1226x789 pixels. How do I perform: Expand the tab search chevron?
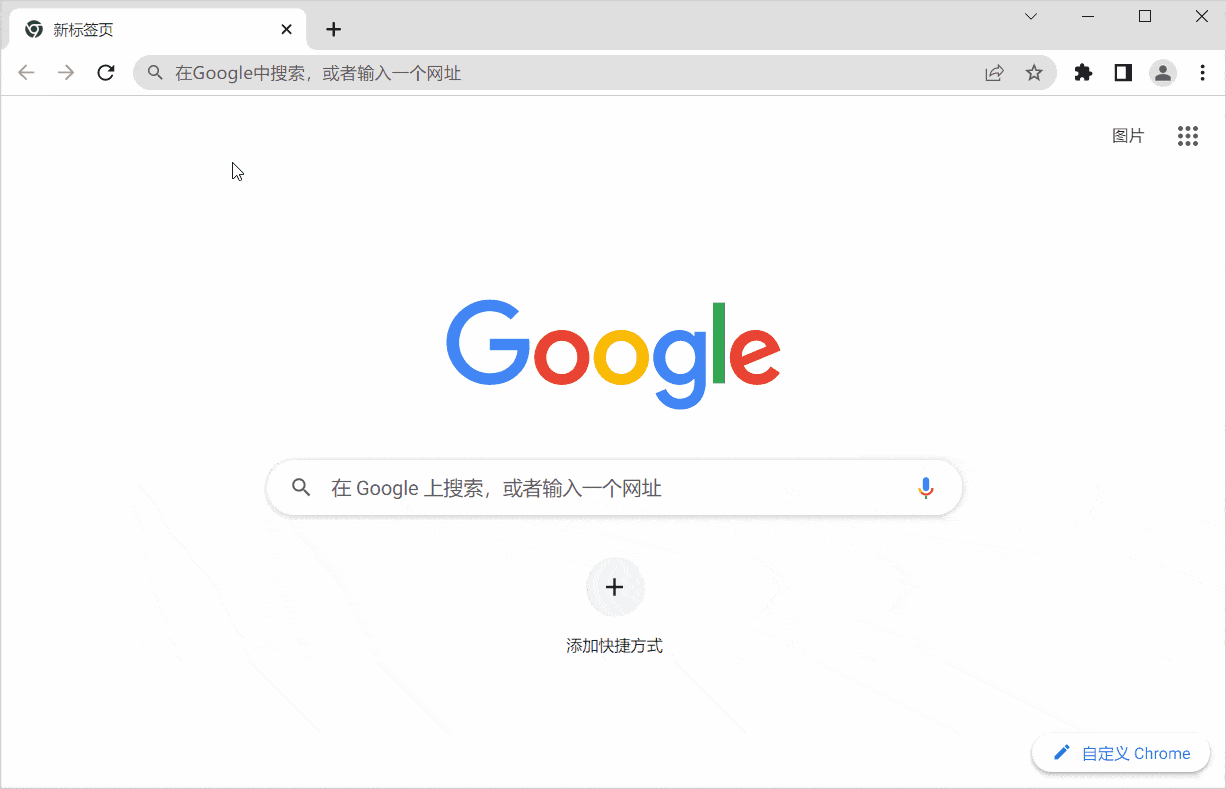[x=1031, y=16]
